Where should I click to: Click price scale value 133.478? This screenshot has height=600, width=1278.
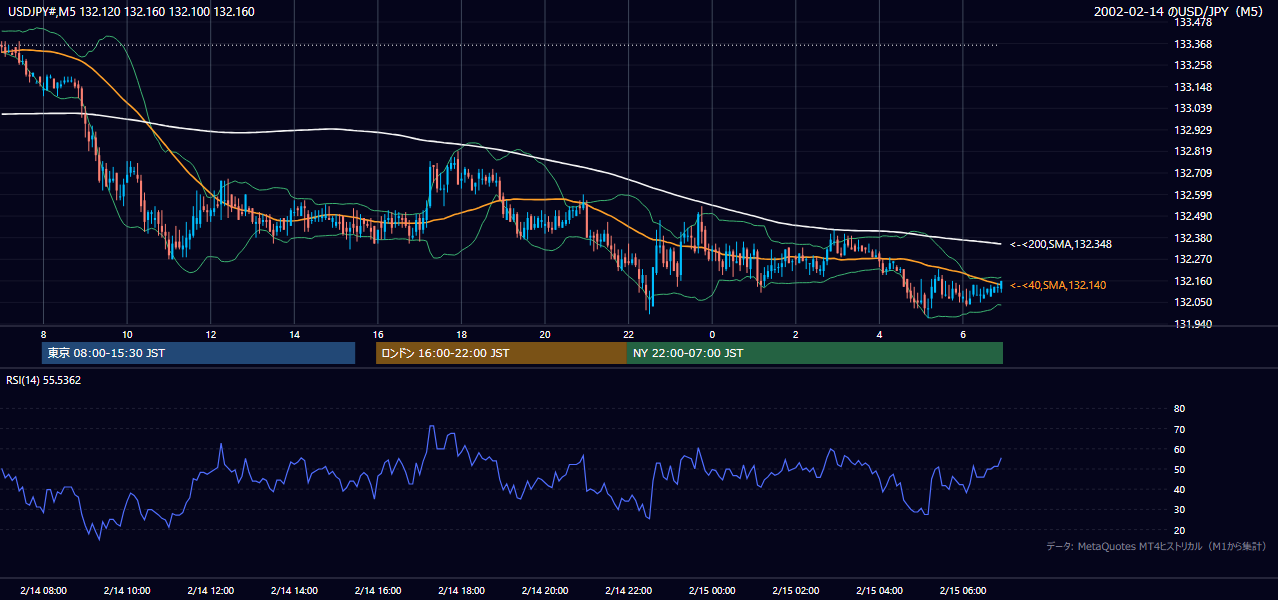(1193, 22)
